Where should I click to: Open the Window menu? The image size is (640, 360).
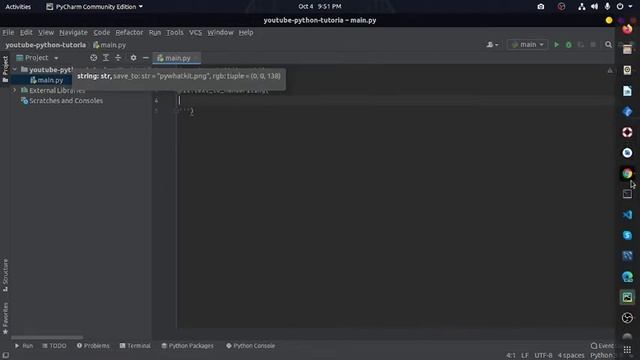(220, 32)
